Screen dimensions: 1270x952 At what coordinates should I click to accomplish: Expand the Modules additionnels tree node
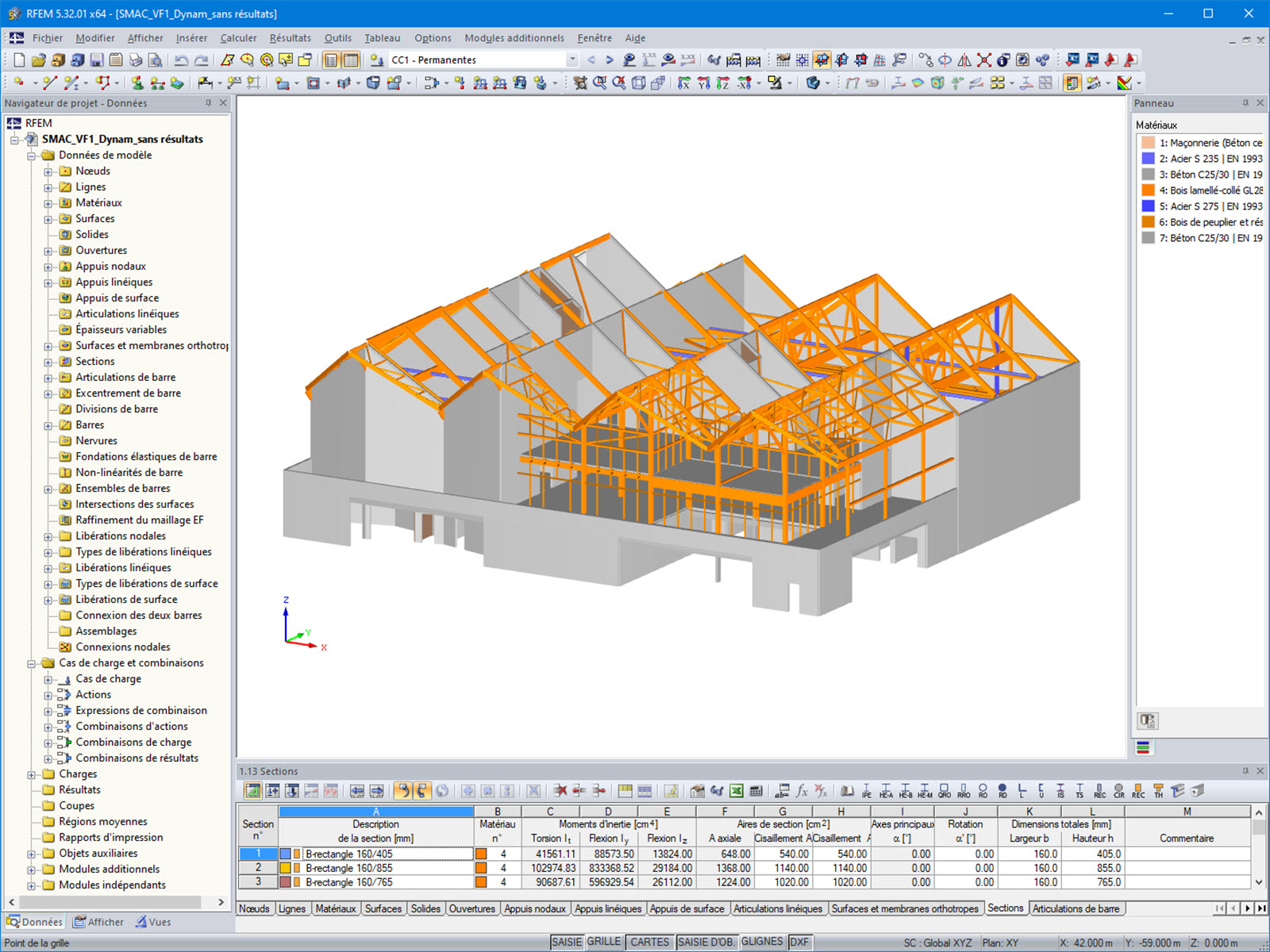pos(32,869)
